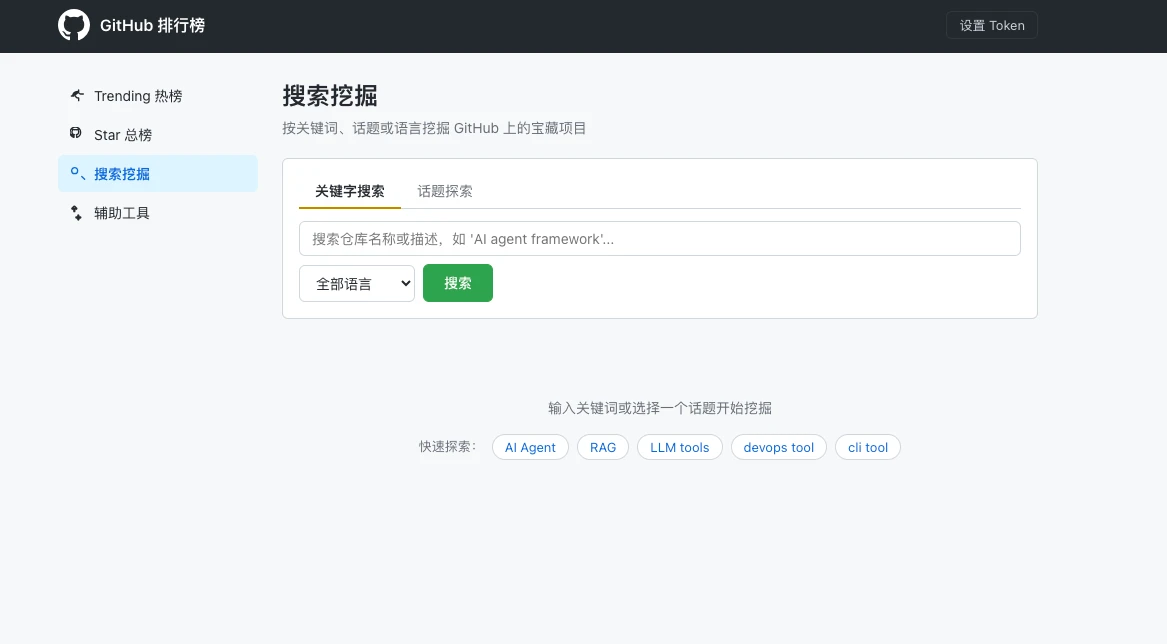Click the magnifier icon beside 搜索挖掘
This screenshot has height=644, width=1167.
[x=77, y=173]
